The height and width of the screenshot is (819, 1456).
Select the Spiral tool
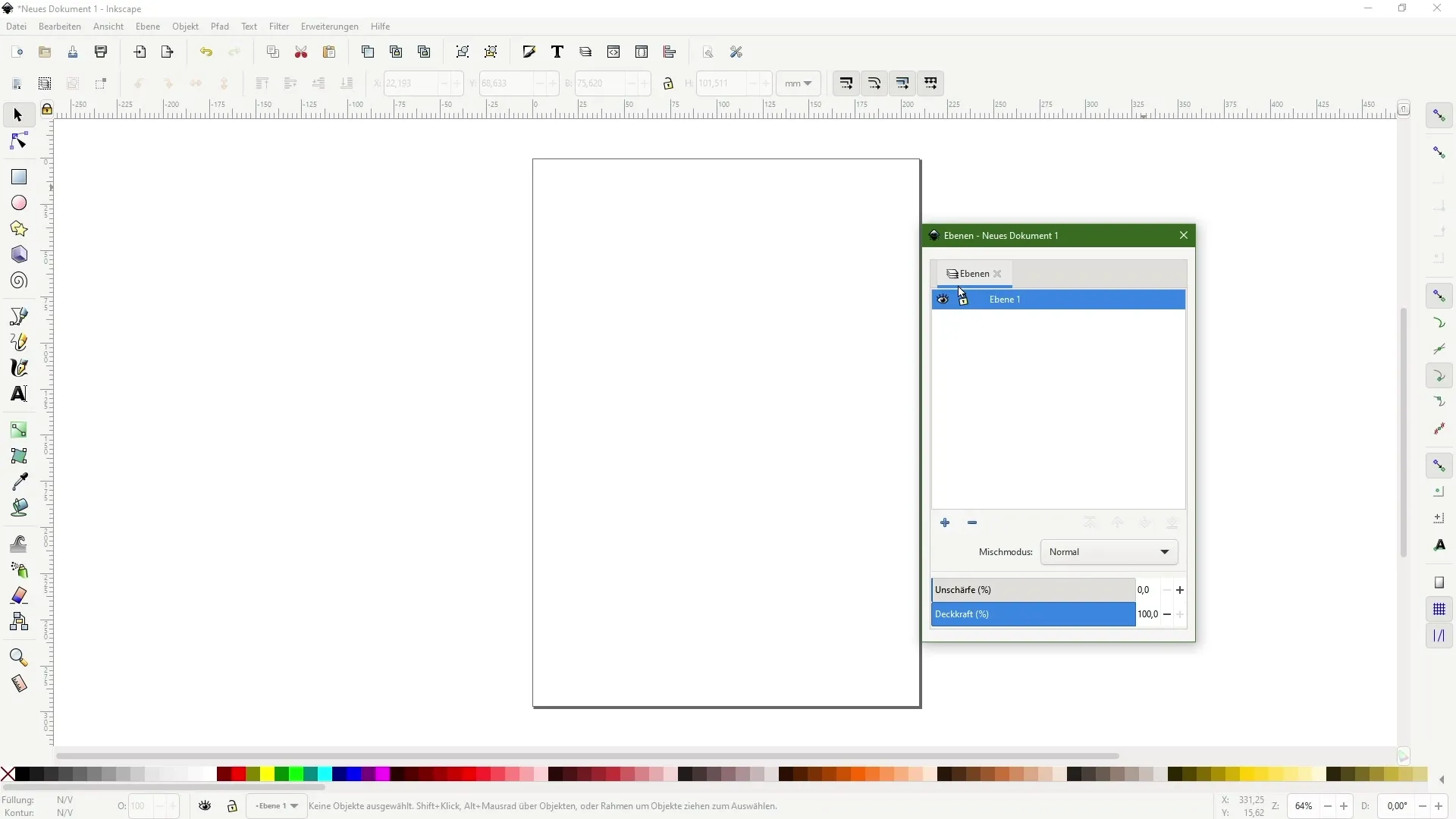click(19, 281)
